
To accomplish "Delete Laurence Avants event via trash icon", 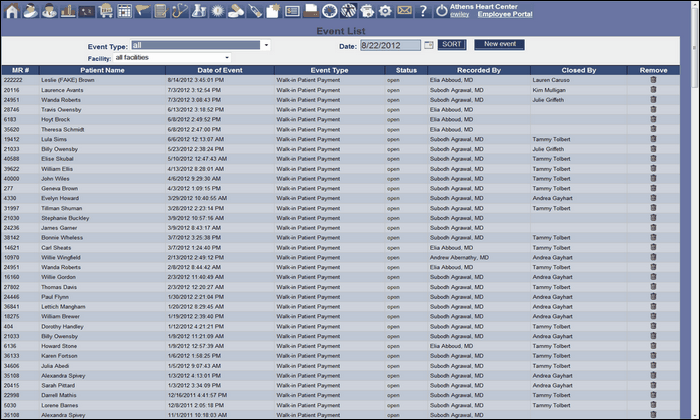I will [x=653, y=89].
